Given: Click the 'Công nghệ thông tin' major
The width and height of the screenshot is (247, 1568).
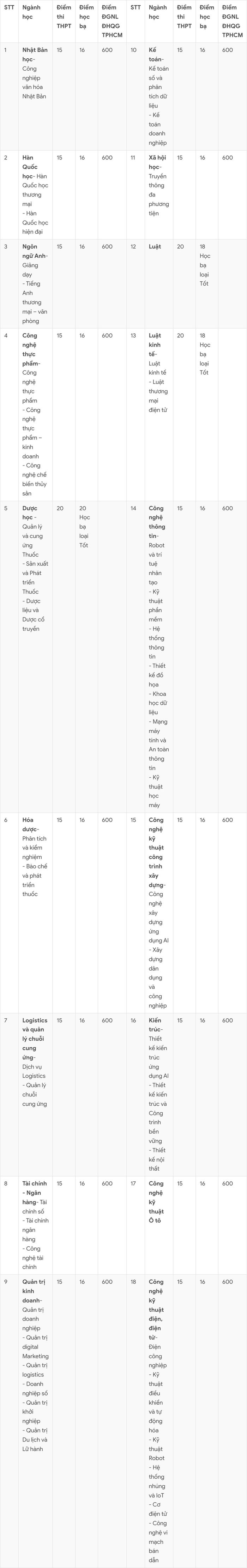Looking at the screenshot, I should (x=157, y=522).
